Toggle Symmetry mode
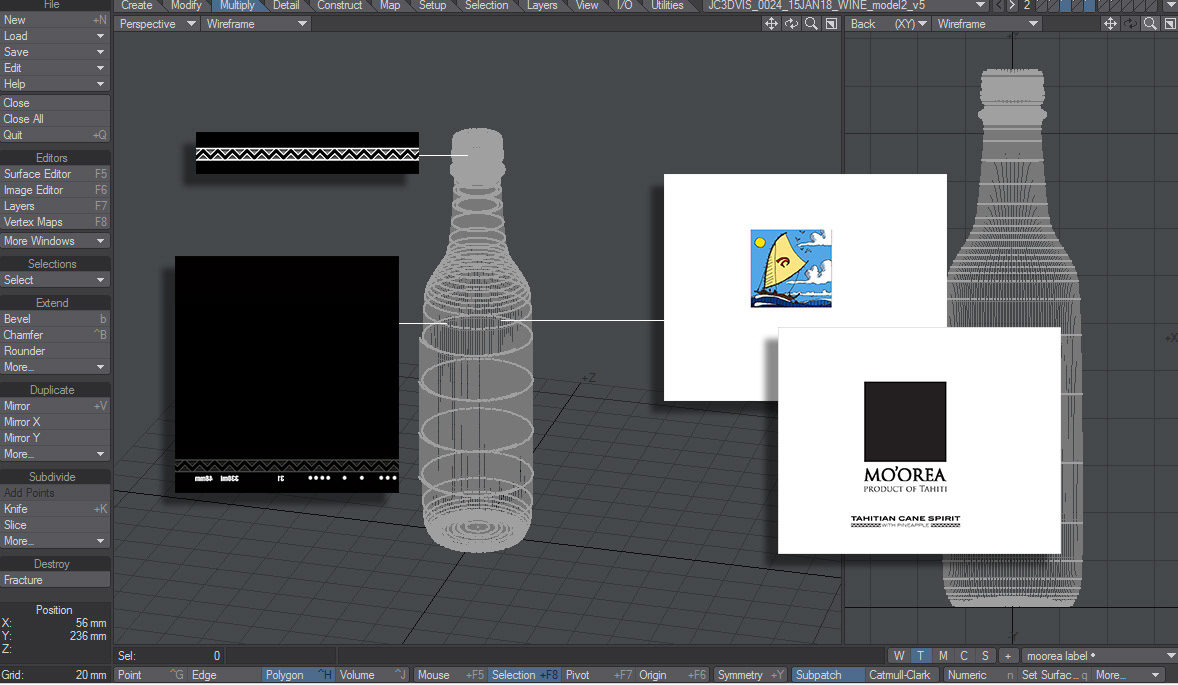Viewport: 1178px width, 685px height. tap(750, 675)
